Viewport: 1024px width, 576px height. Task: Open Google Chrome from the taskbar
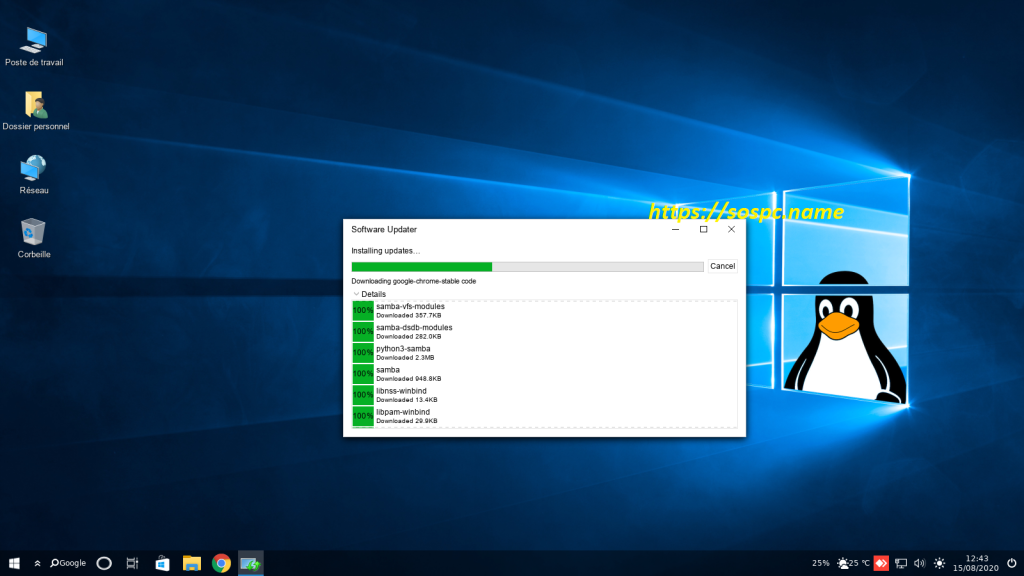tap(220, 562)
